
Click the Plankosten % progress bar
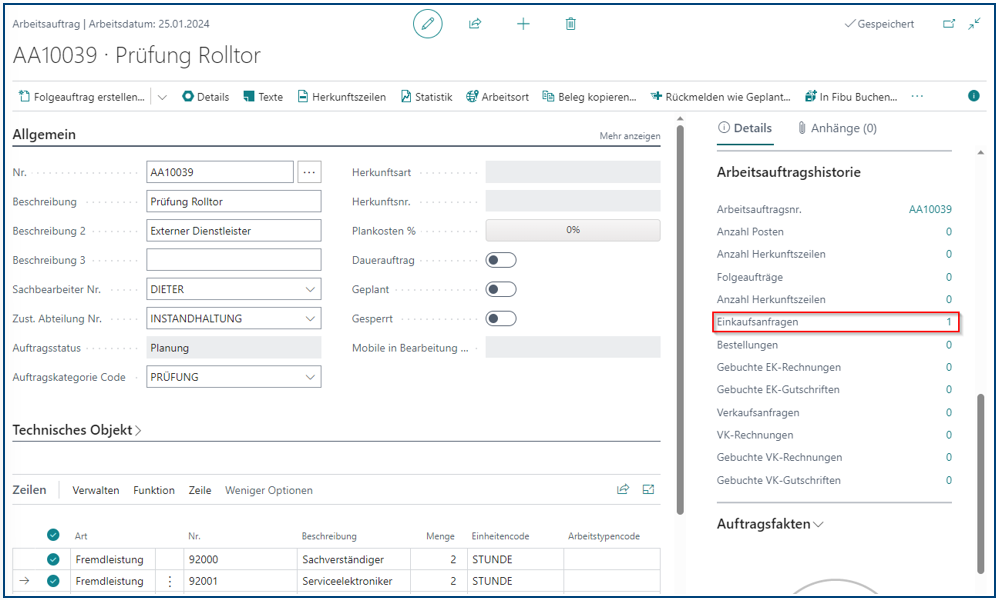pos(572,230)
